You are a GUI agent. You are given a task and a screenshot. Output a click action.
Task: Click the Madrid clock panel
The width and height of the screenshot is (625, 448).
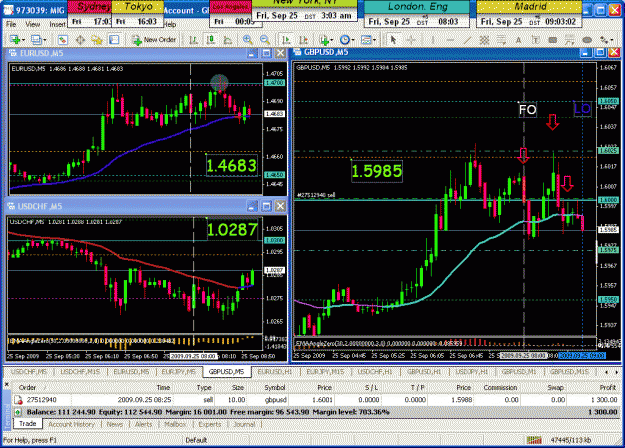pyautogui.click(x=529, y=14)
